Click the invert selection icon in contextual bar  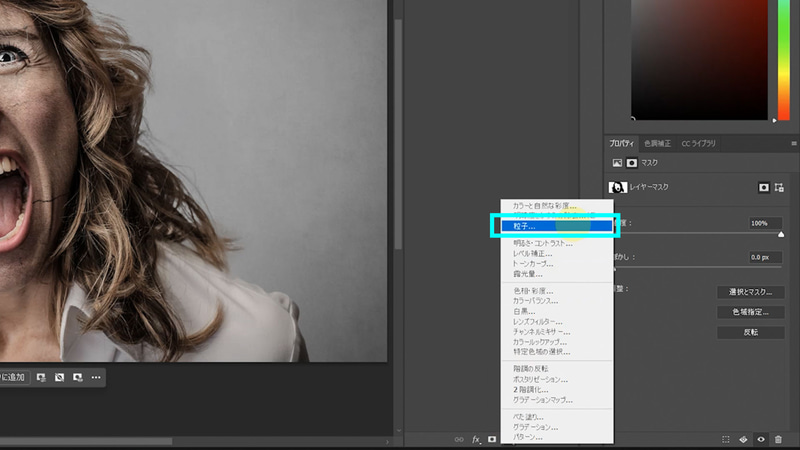click(x=60, y=377)
